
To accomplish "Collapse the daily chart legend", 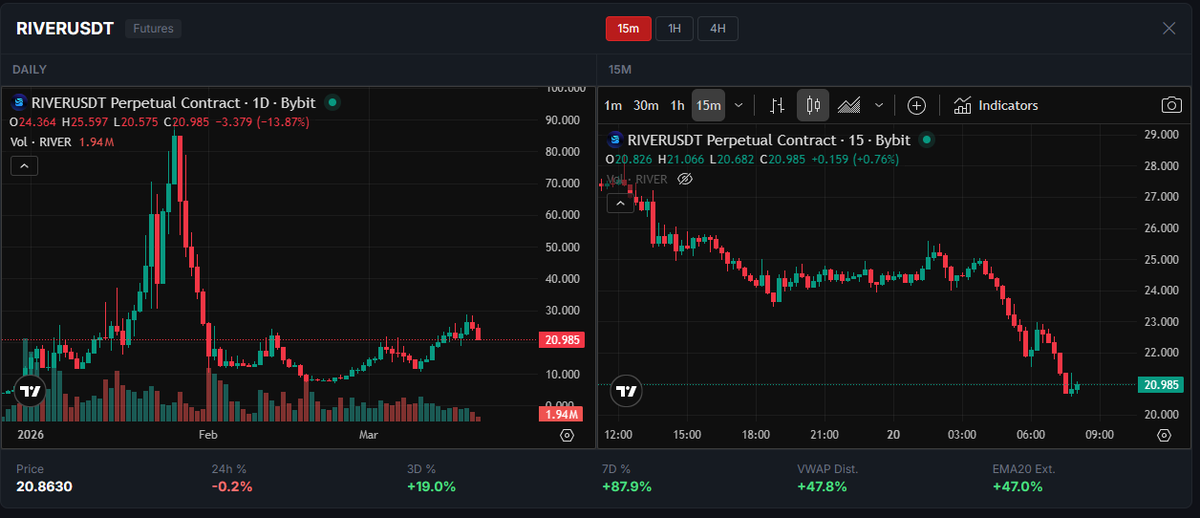I will point(24,166).
